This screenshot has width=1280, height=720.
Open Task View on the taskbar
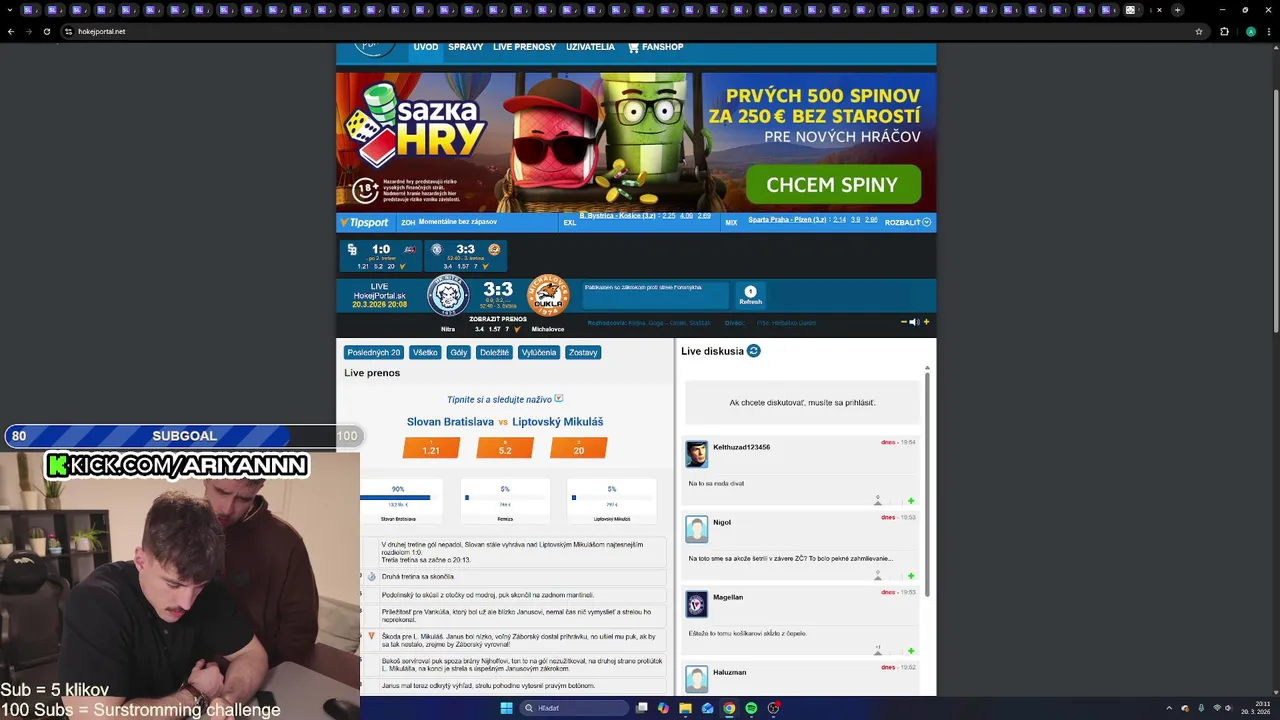(x=641, y=708)
